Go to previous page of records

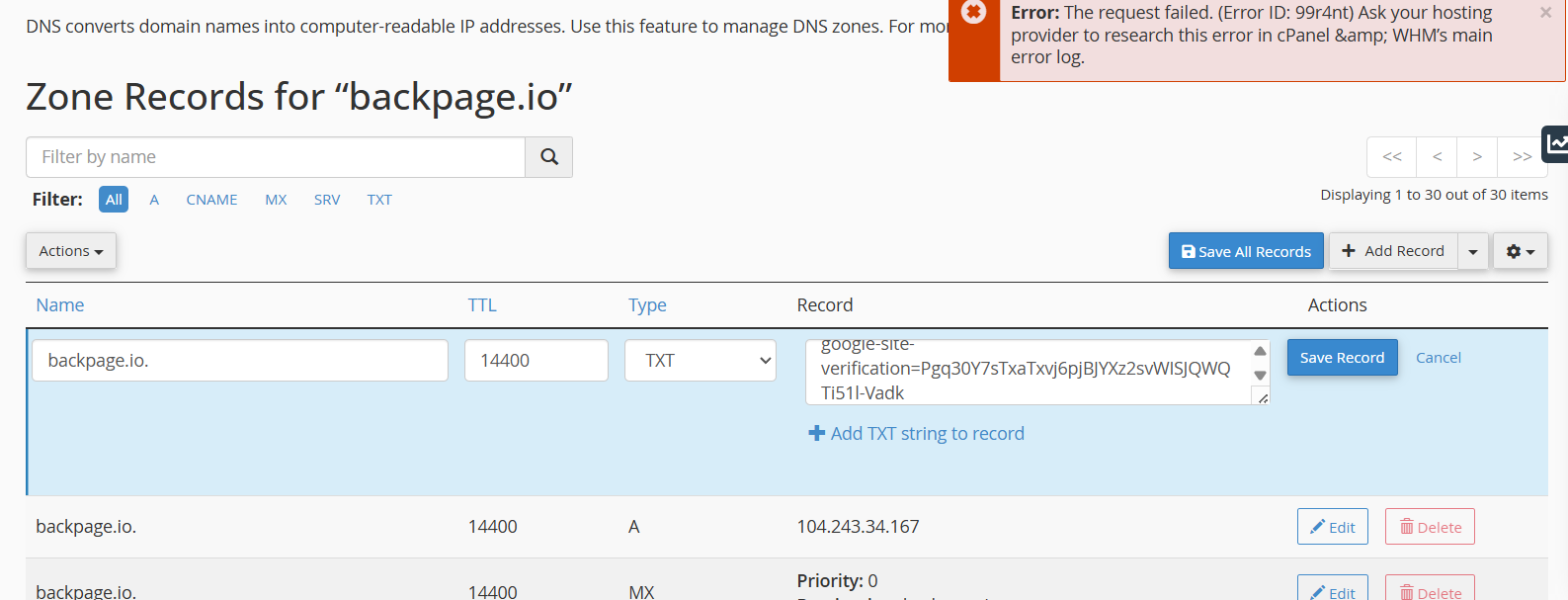1438,156
